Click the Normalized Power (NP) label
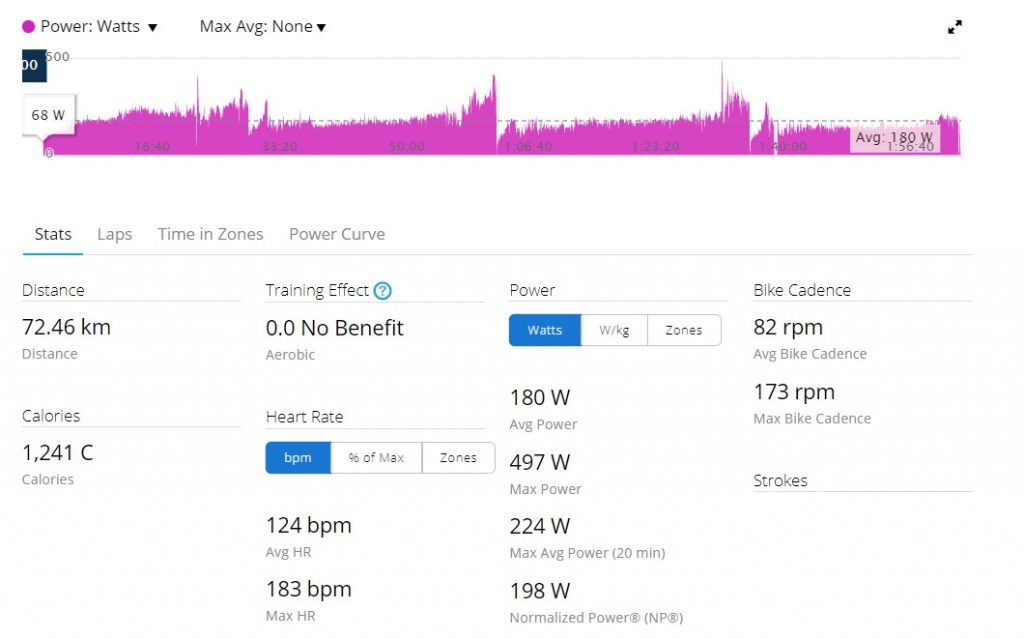This screenshot has height=639, width=1024. click(x=596, y=617)
